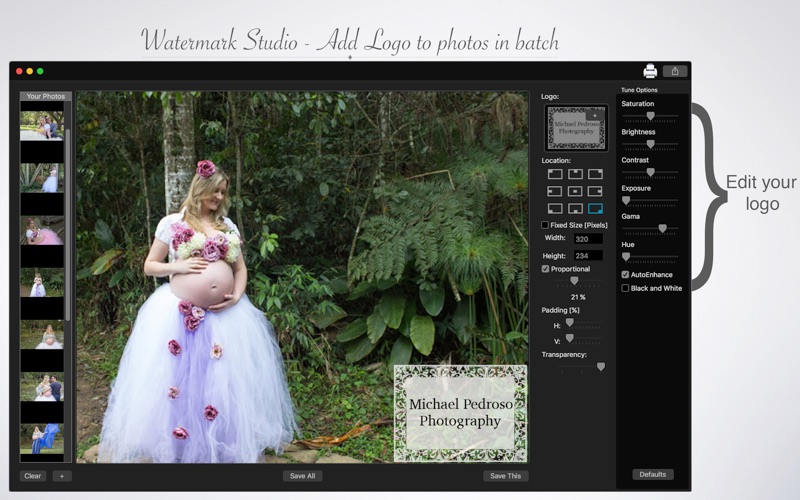This screenshot has width=800, height=500.
Task: Click the Clear button
Action: pyautogui.click(x=33, y=476)
